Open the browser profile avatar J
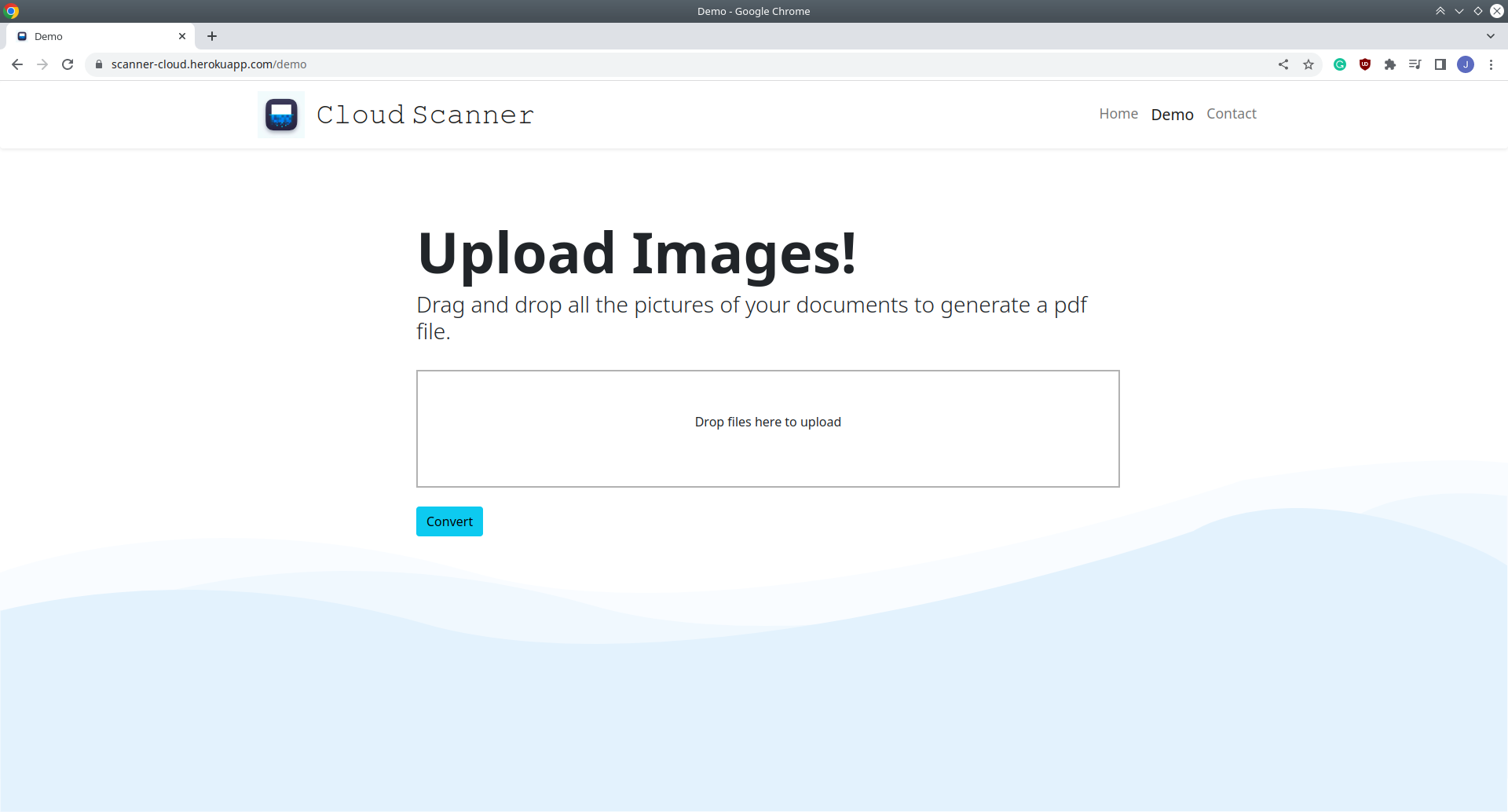The image size is (1508, 812). click(1466, 64)
